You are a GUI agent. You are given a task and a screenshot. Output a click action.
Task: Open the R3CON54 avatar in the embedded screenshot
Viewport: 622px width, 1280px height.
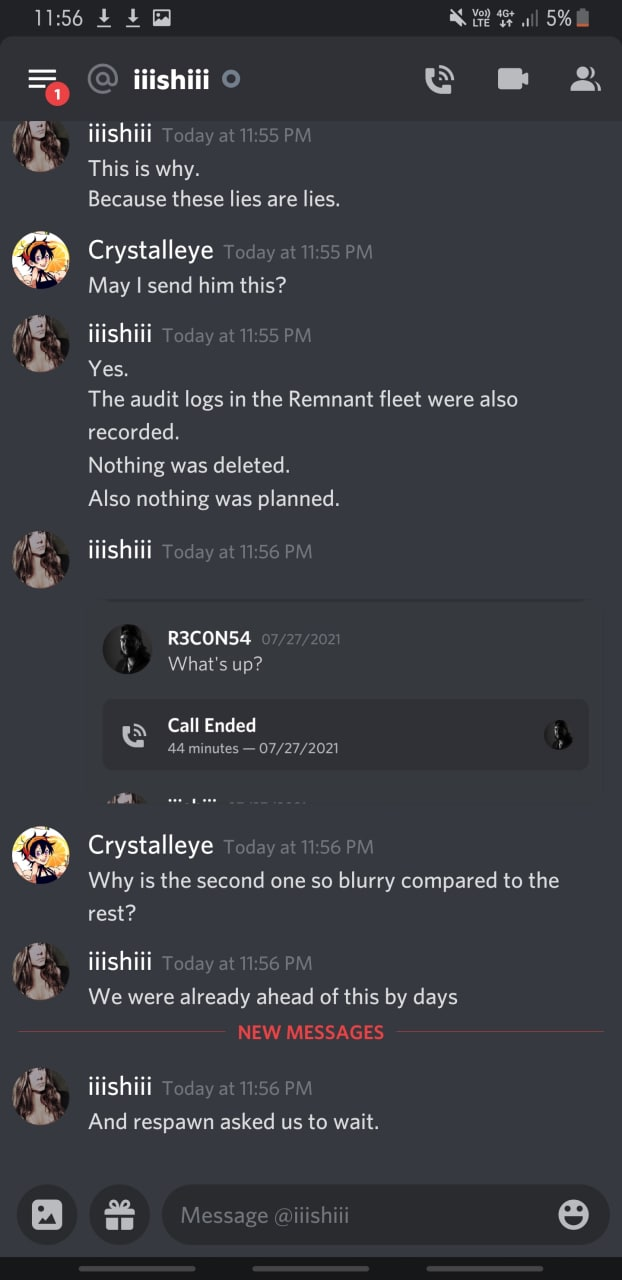click(x=127, y=649)
